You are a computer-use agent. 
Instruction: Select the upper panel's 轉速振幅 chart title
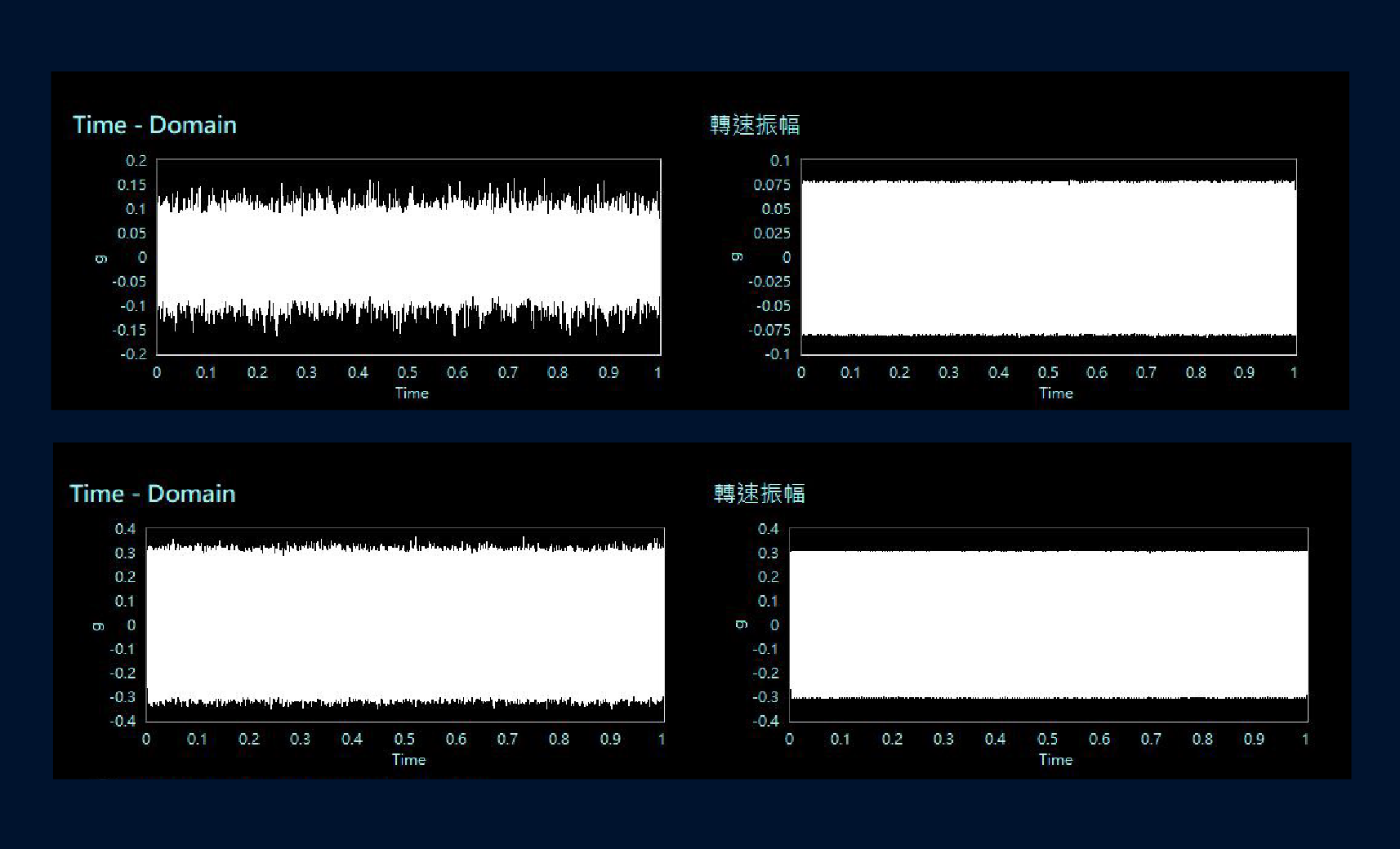pyautogui.click(x=755, y=125)
